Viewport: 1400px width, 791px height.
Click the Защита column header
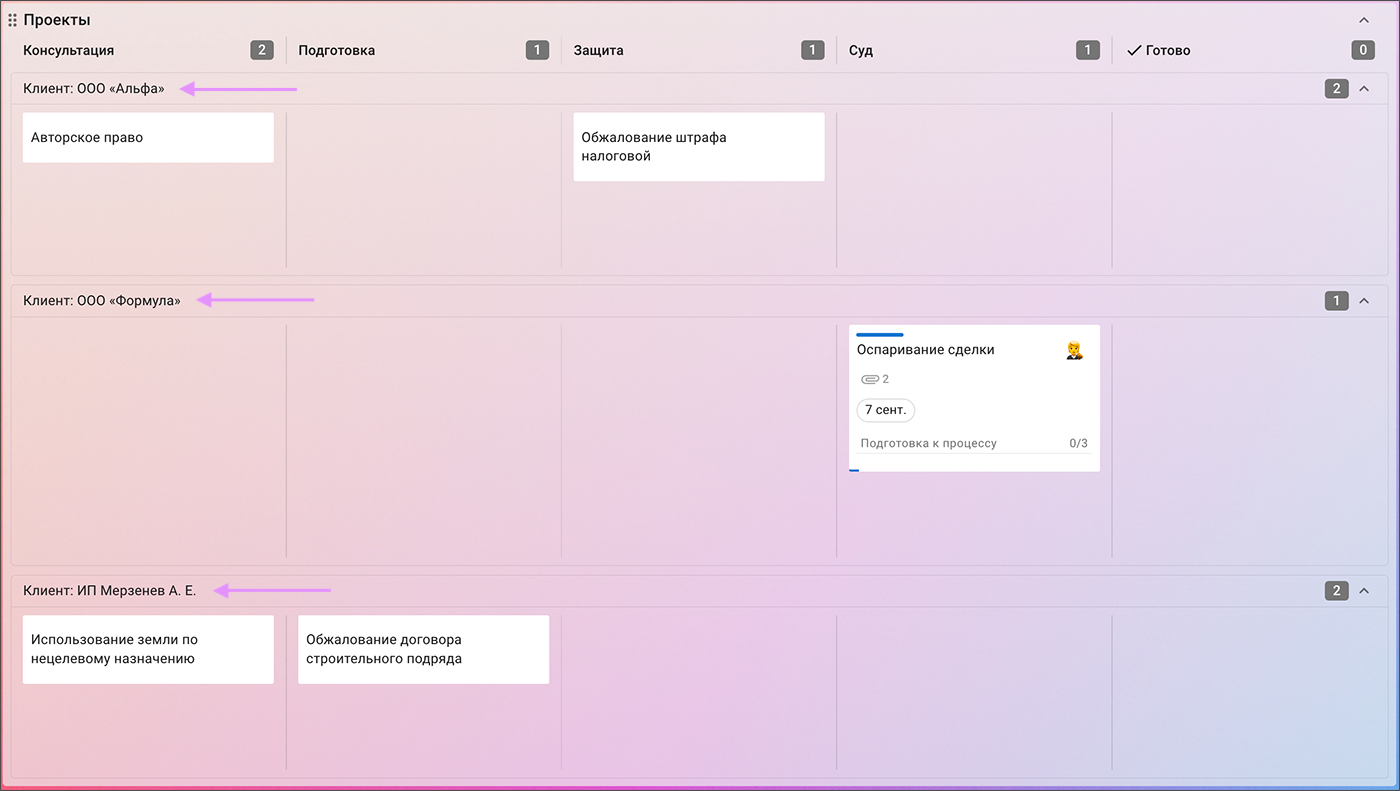click(598, 50)
